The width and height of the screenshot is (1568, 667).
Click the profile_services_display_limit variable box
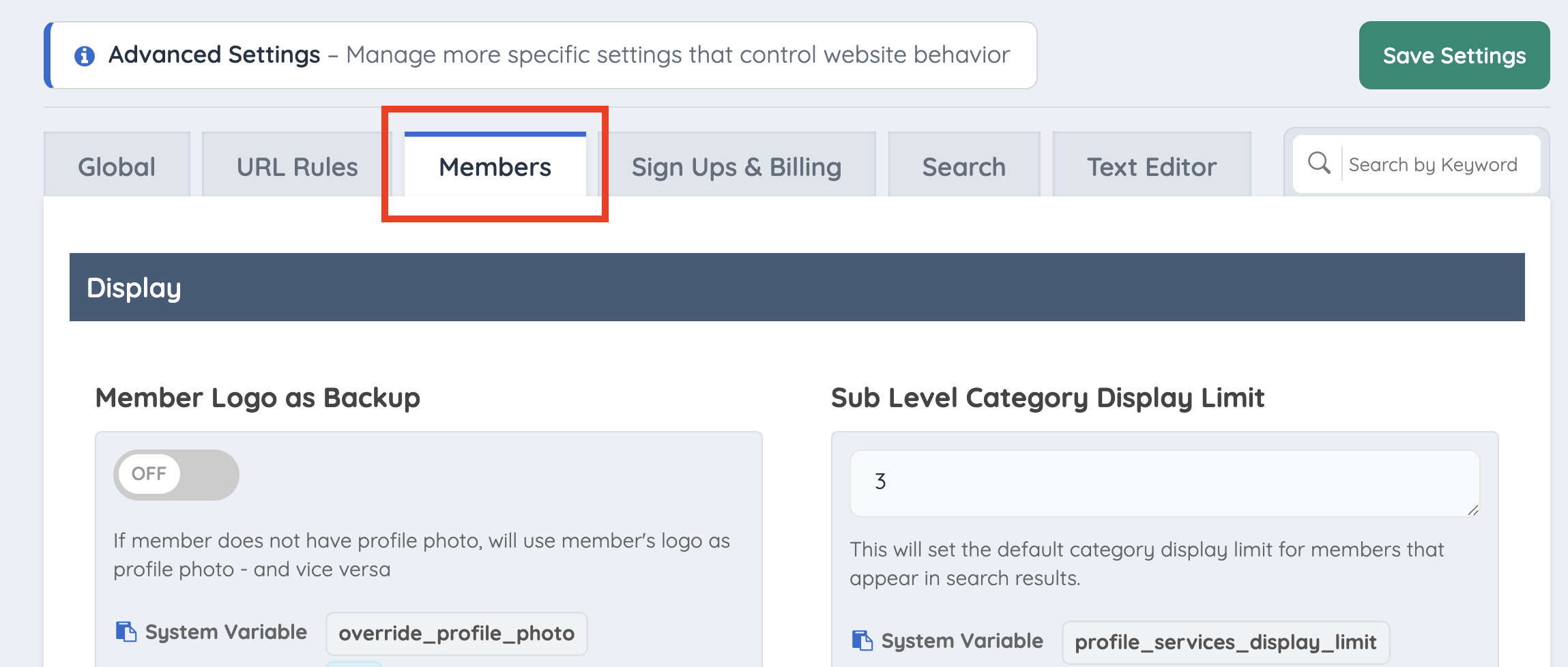(x=1225, y=642)
